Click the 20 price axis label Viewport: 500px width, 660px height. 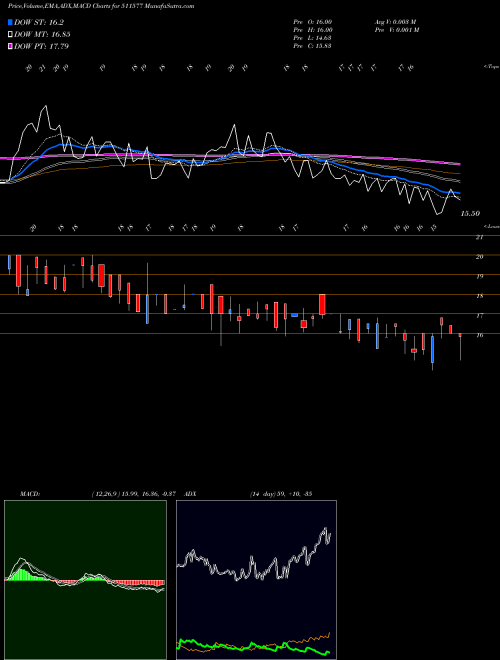[479, 257]
